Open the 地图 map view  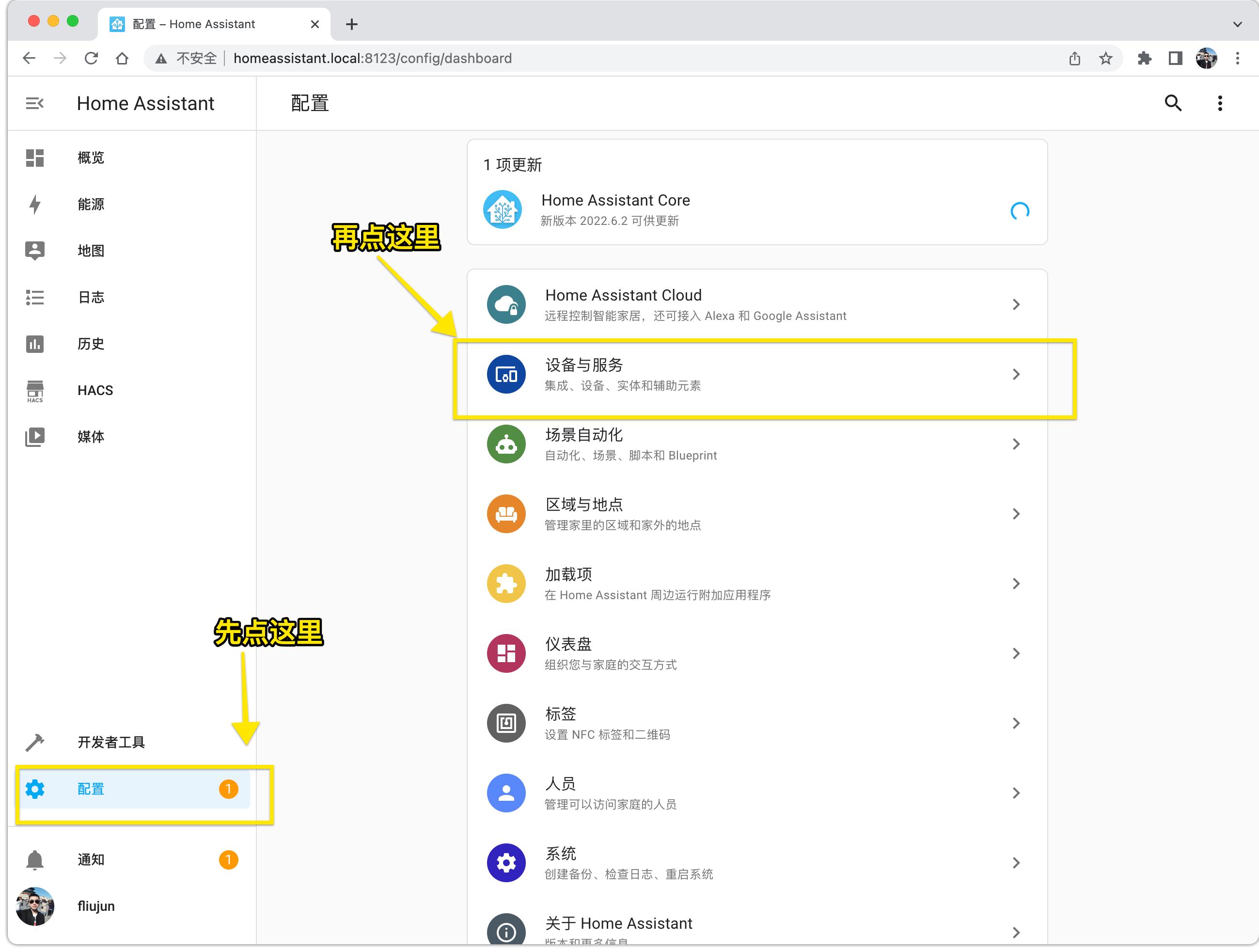(x=91, y=251)
